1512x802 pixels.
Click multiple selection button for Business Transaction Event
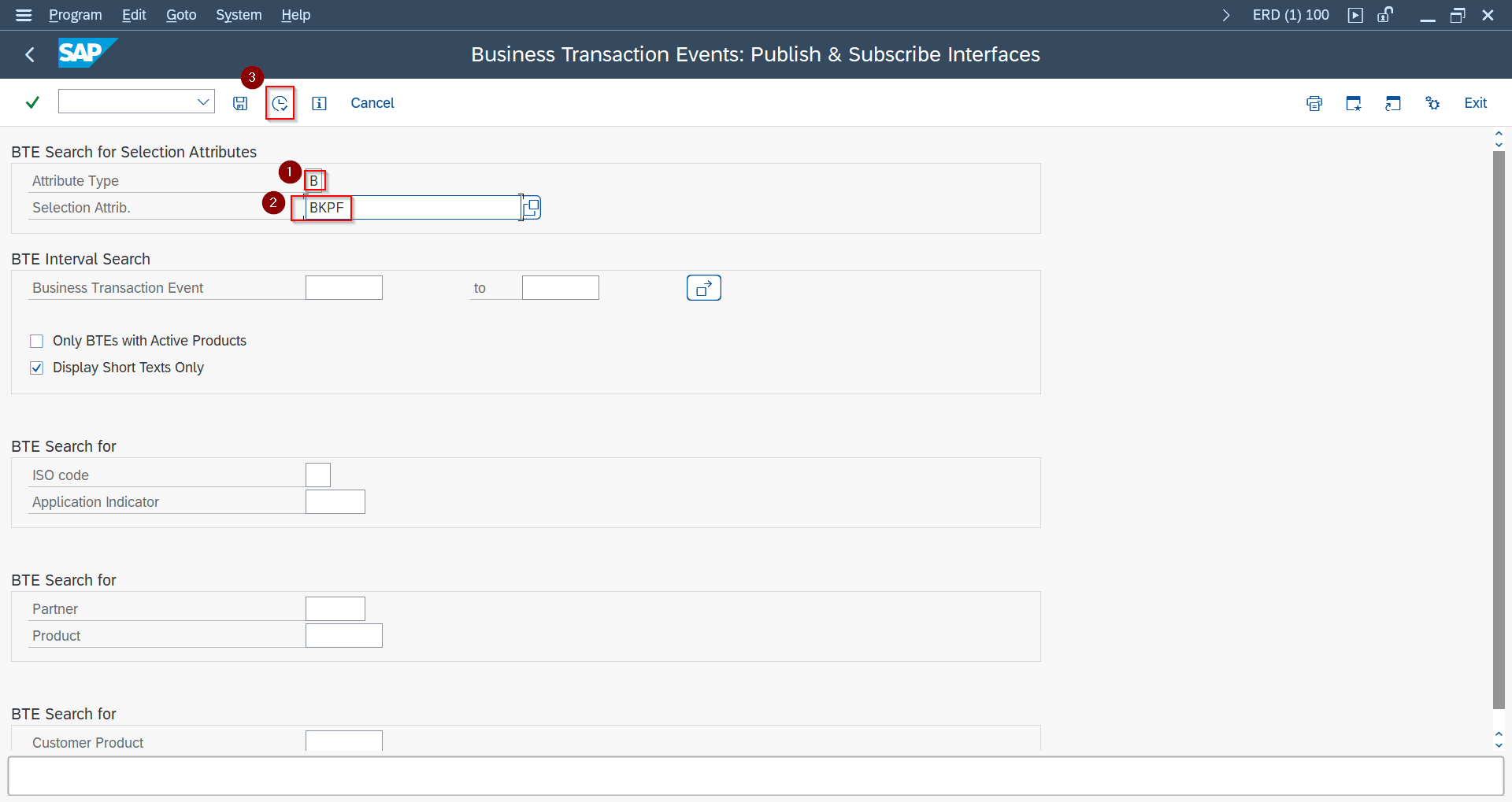(704, 288)
